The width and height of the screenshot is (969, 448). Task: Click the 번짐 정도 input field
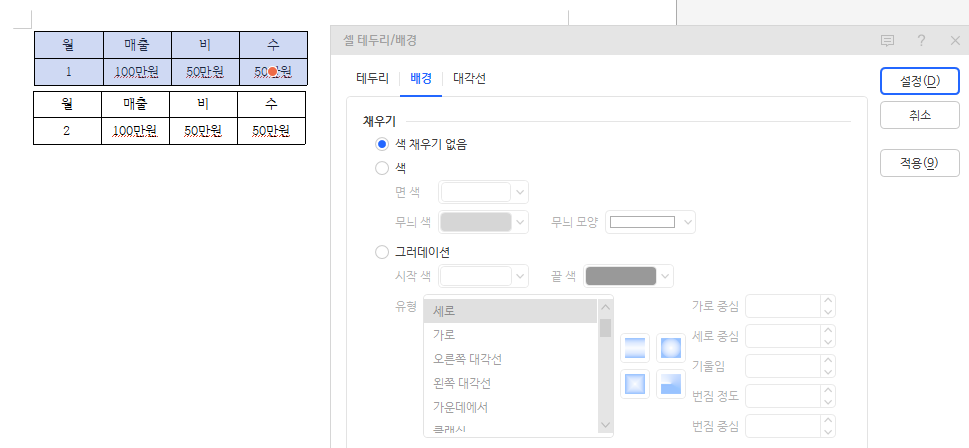coord(783,396)
